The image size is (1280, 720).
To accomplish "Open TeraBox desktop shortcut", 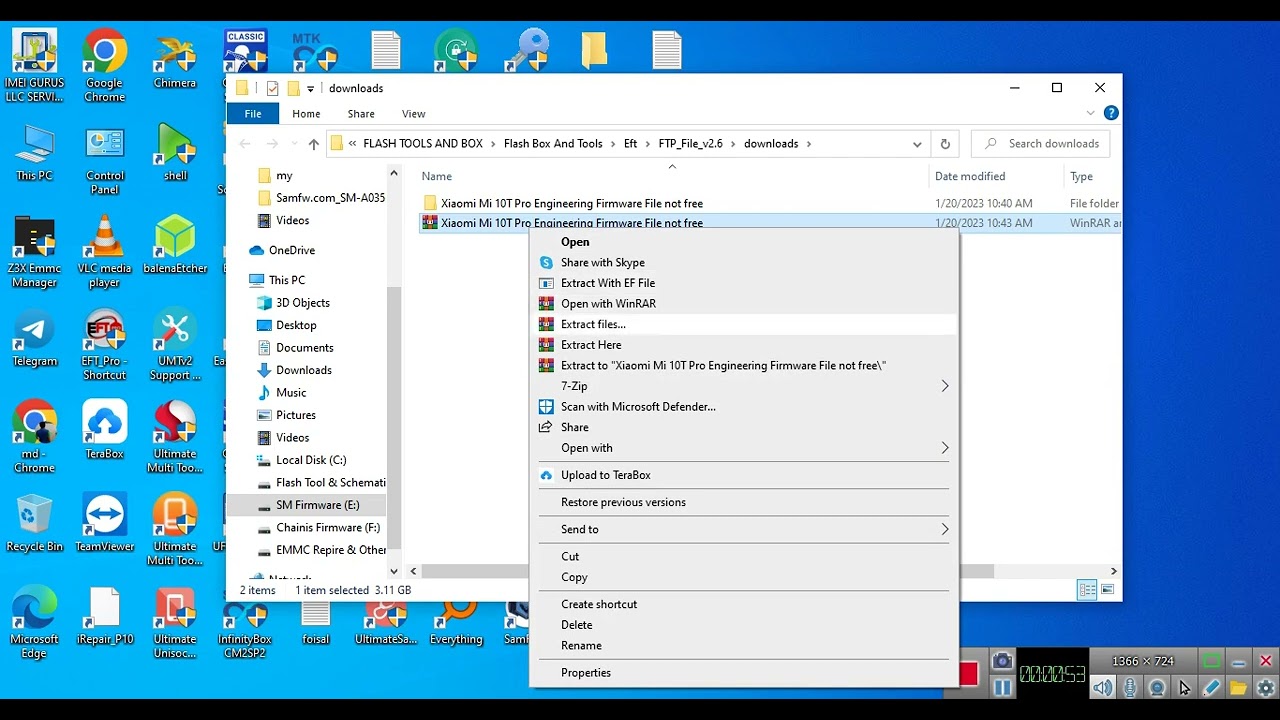I will 105,430.
